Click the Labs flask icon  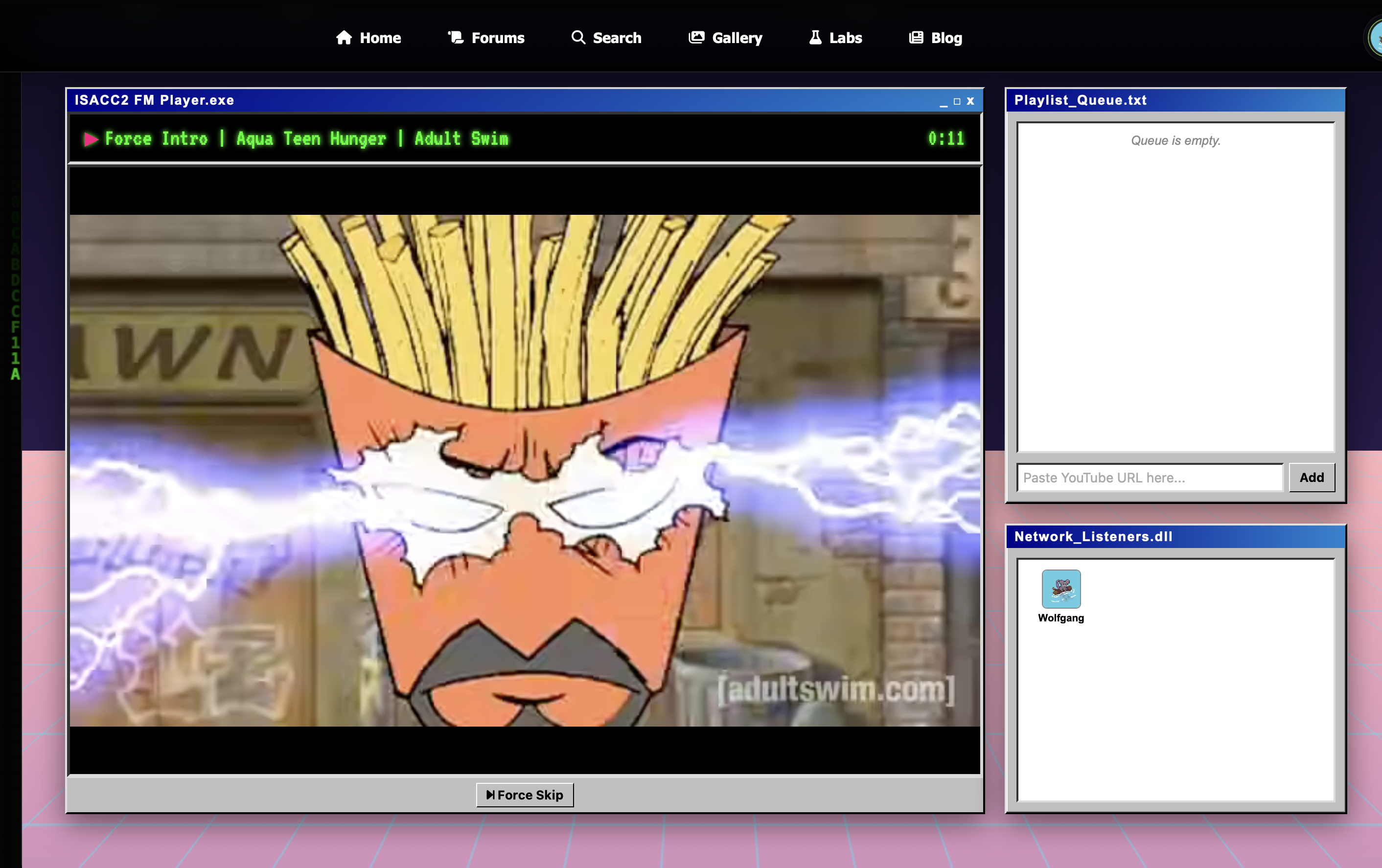(815, 37)
